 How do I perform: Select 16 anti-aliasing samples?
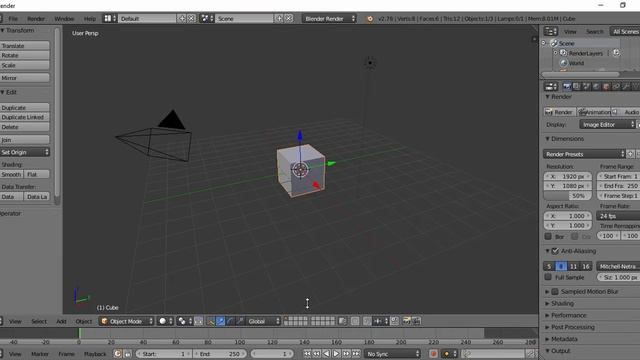[x=586, y=267]
